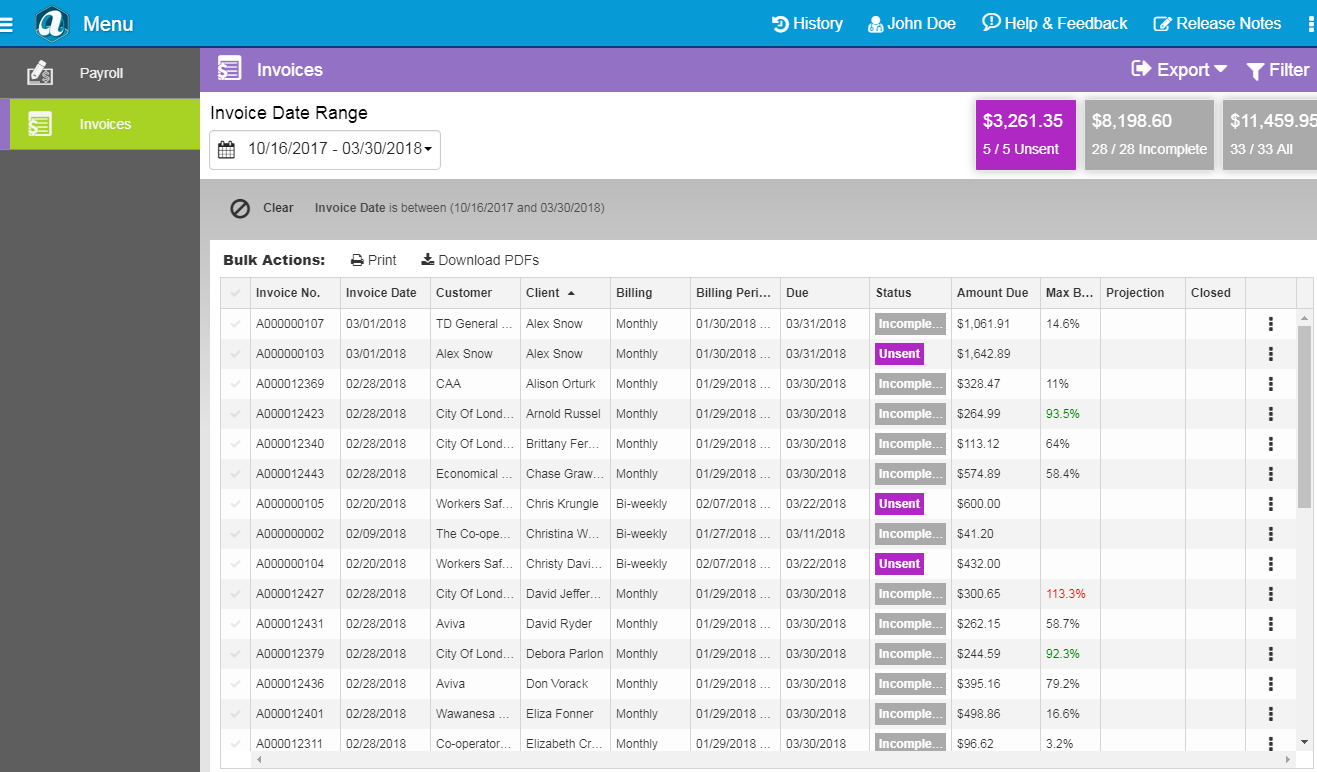Select the row checkmark for invoice A000012423

236,414
